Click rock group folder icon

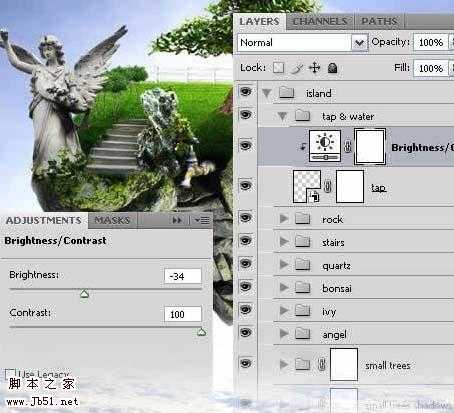tap(302, 218)
